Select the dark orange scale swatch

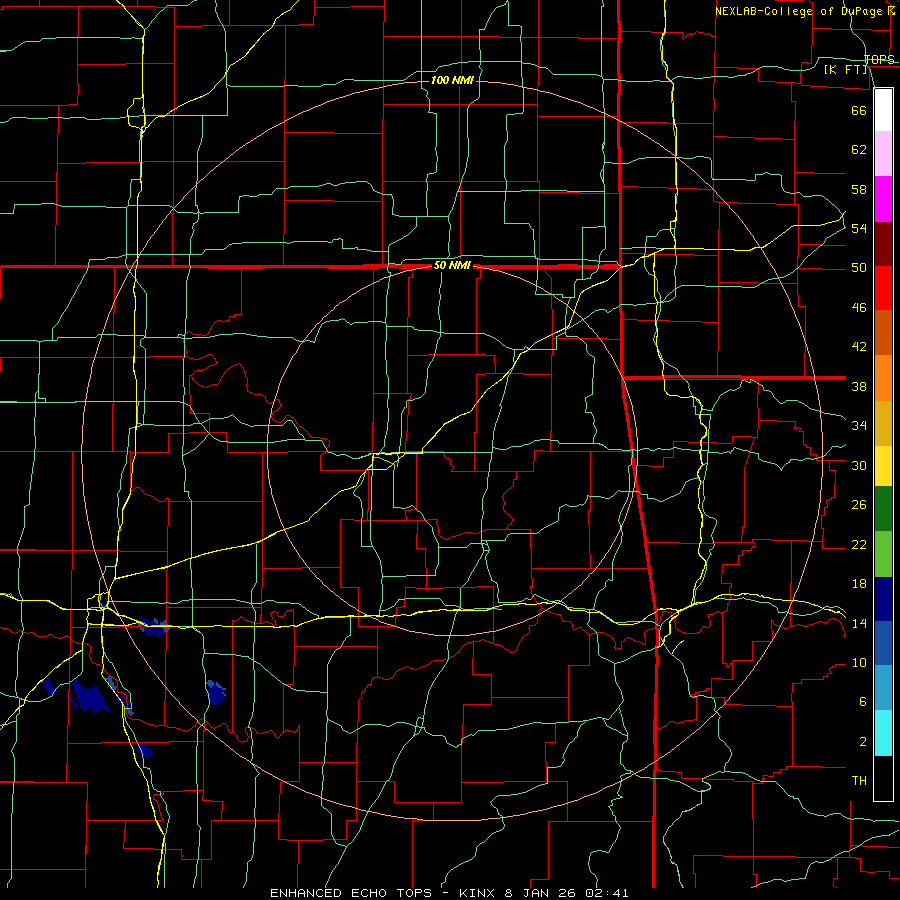(x=883, y=332)
